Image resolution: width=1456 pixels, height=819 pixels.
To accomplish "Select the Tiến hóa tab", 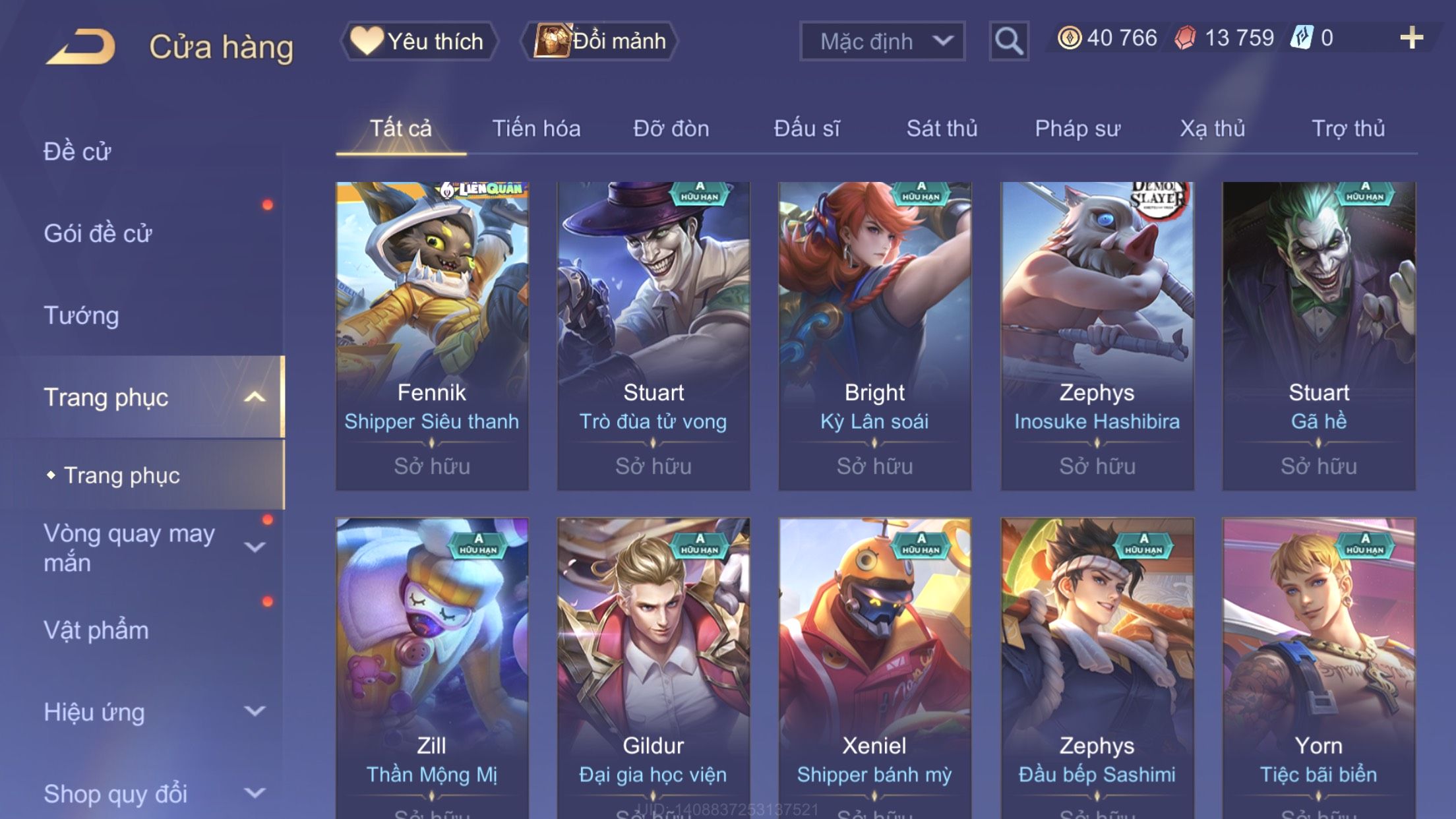I will click(536, 129).
